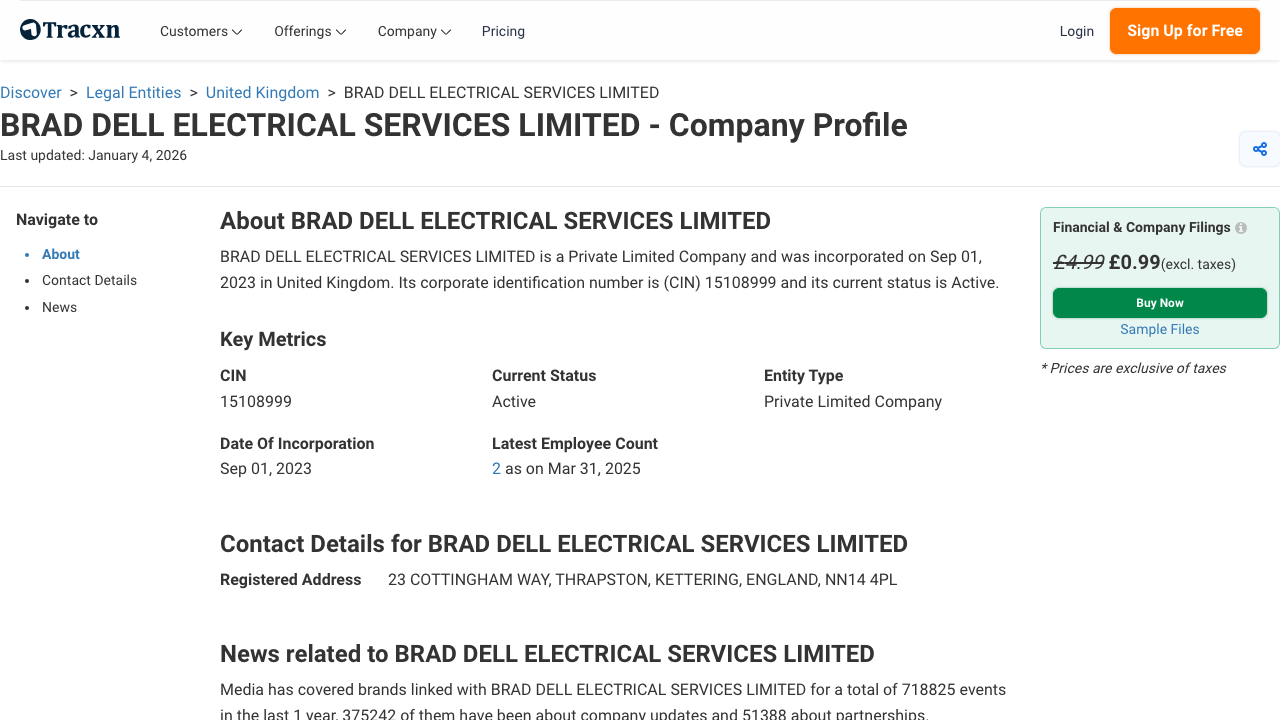Select Pricing in the top navigation
This screenshot has height=720, width=1280.
pos(503,31)
